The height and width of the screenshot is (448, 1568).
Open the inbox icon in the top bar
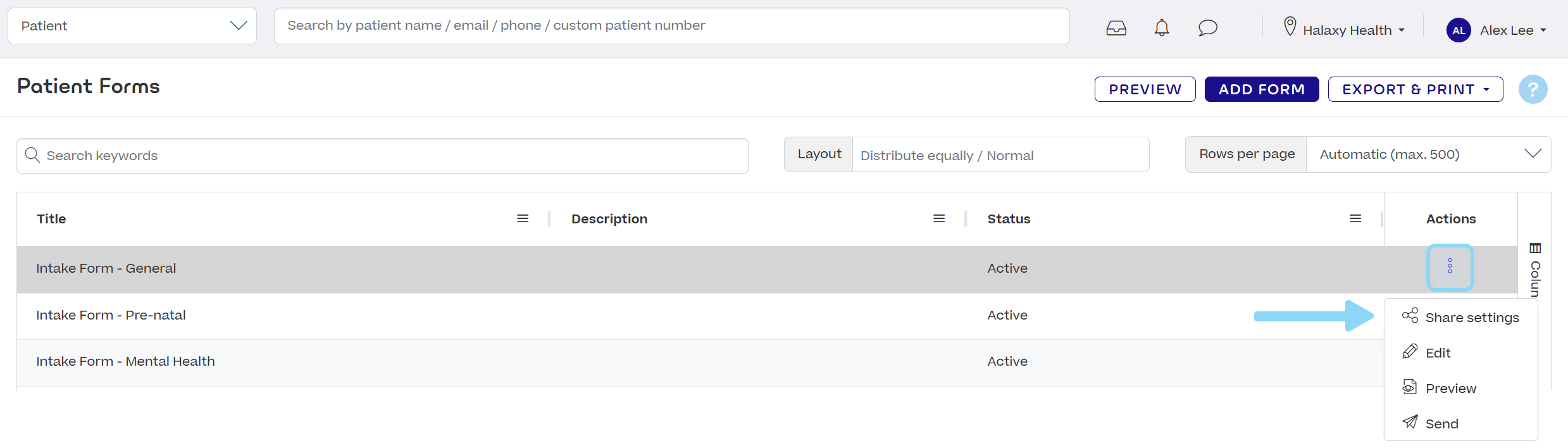coord(1116,28)
